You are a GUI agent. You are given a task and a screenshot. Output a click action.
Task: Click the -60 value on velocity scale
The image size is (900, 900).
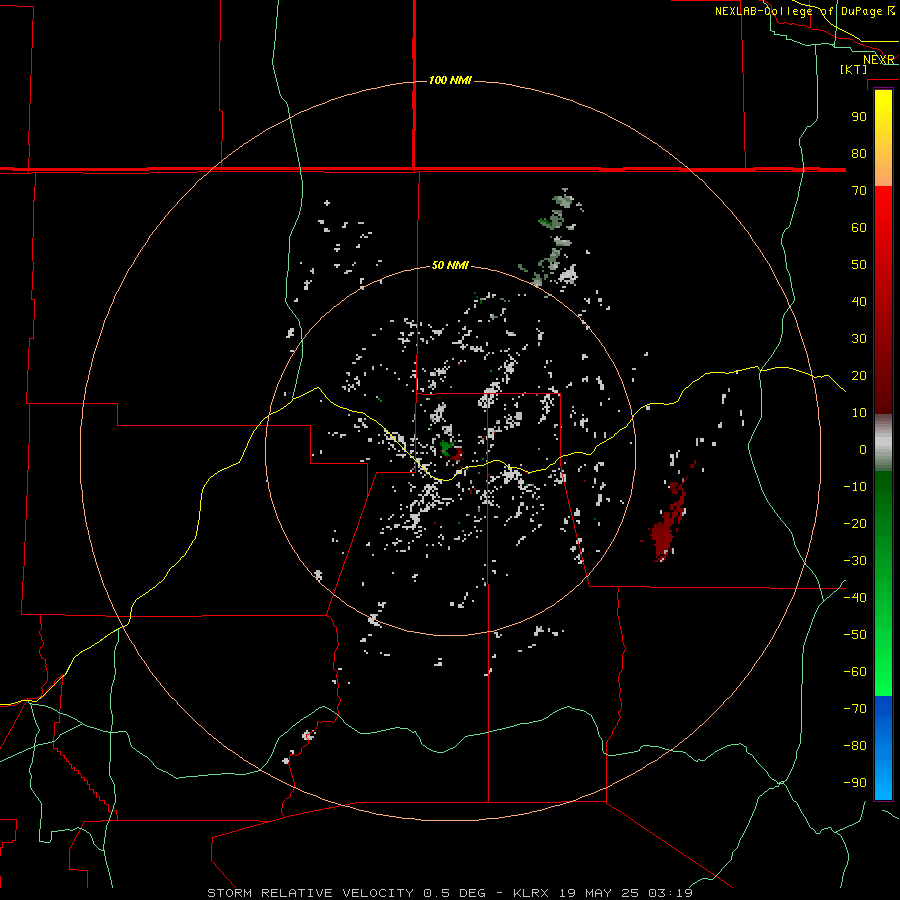coord(855,672)
